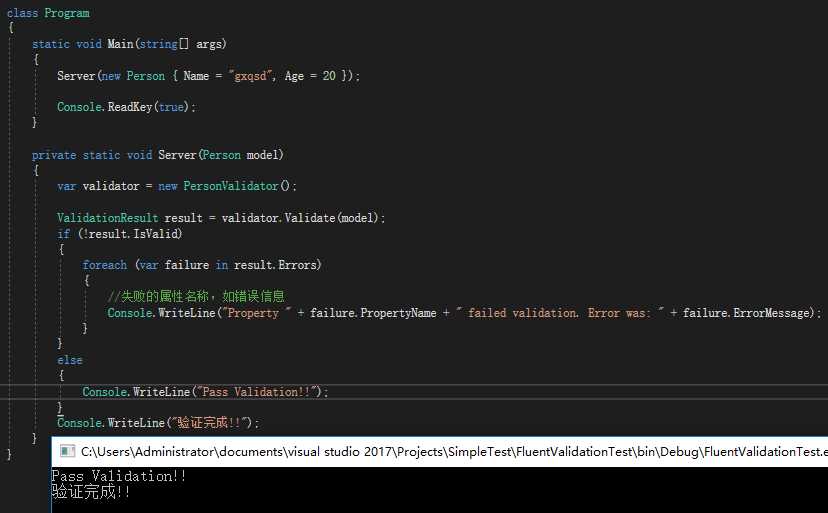Click the " failed validation. Error was: " string
This screenshot has width=828, height=513.
point(560,313)
